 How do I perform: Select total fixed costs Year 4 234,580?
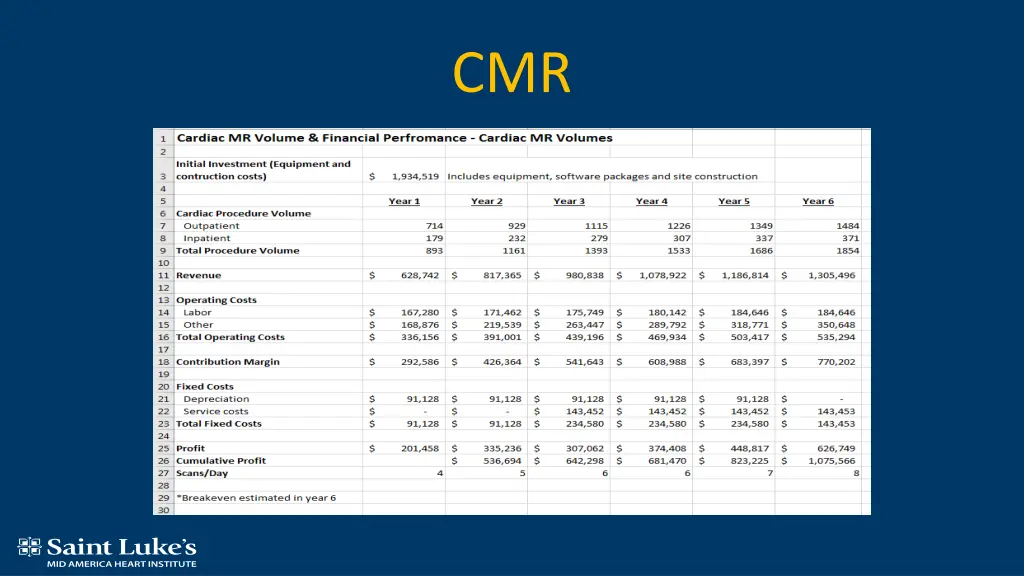(667, 424)
